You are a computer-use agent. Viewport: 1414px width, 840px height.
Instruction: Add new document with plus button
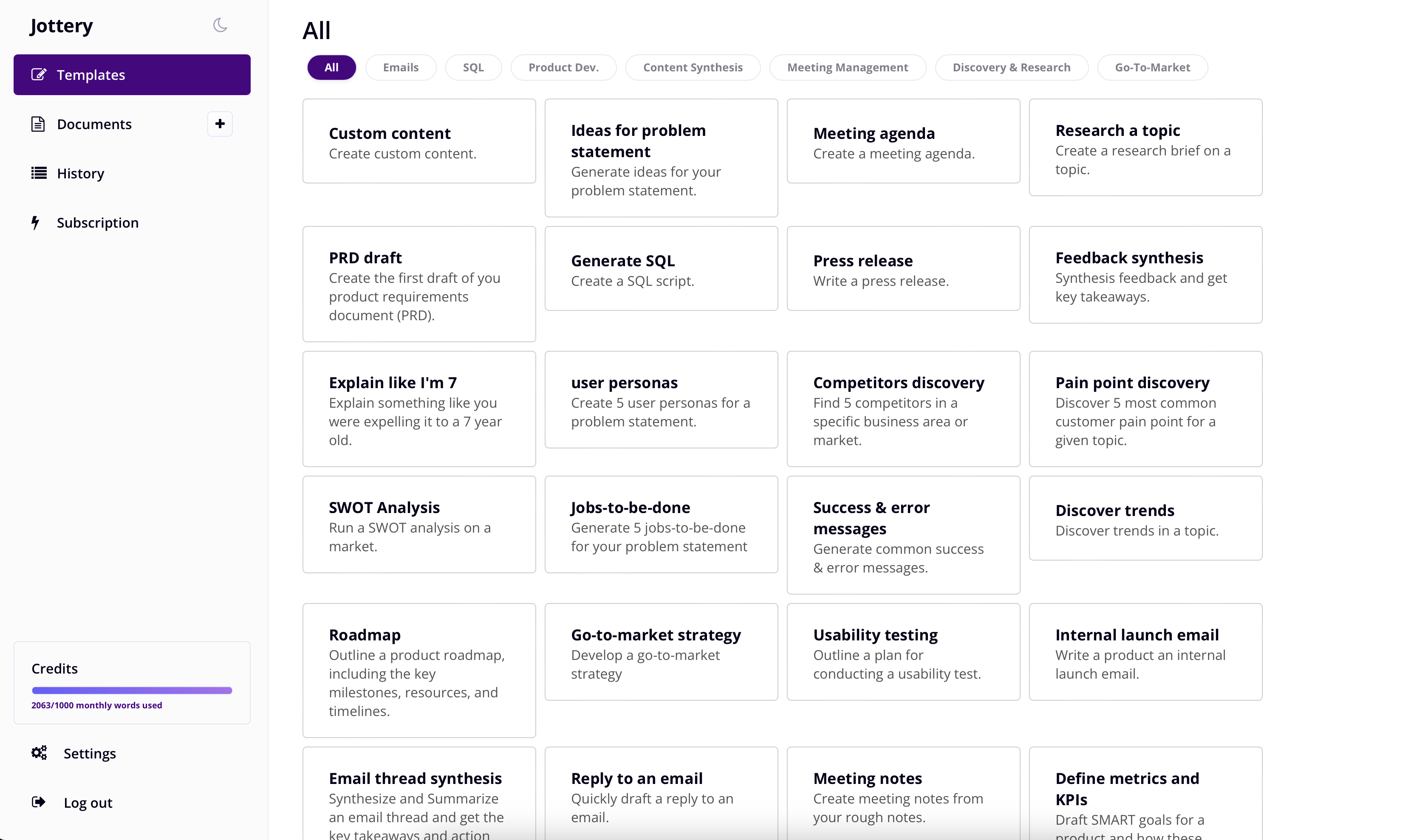[220, 124]
